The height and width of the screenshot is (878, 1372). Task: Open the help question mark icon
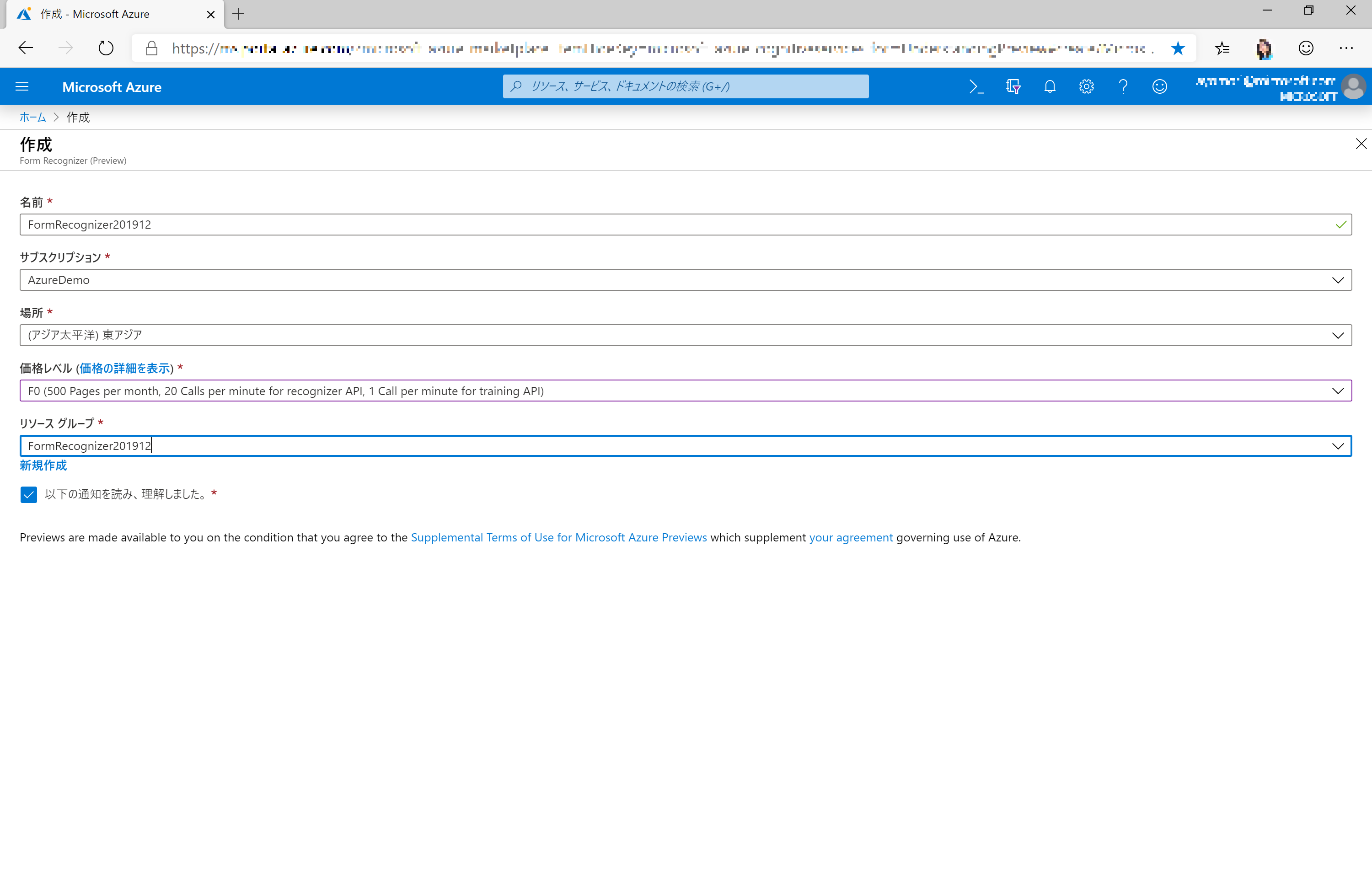pyautogui.click(x=1123, y=87)
